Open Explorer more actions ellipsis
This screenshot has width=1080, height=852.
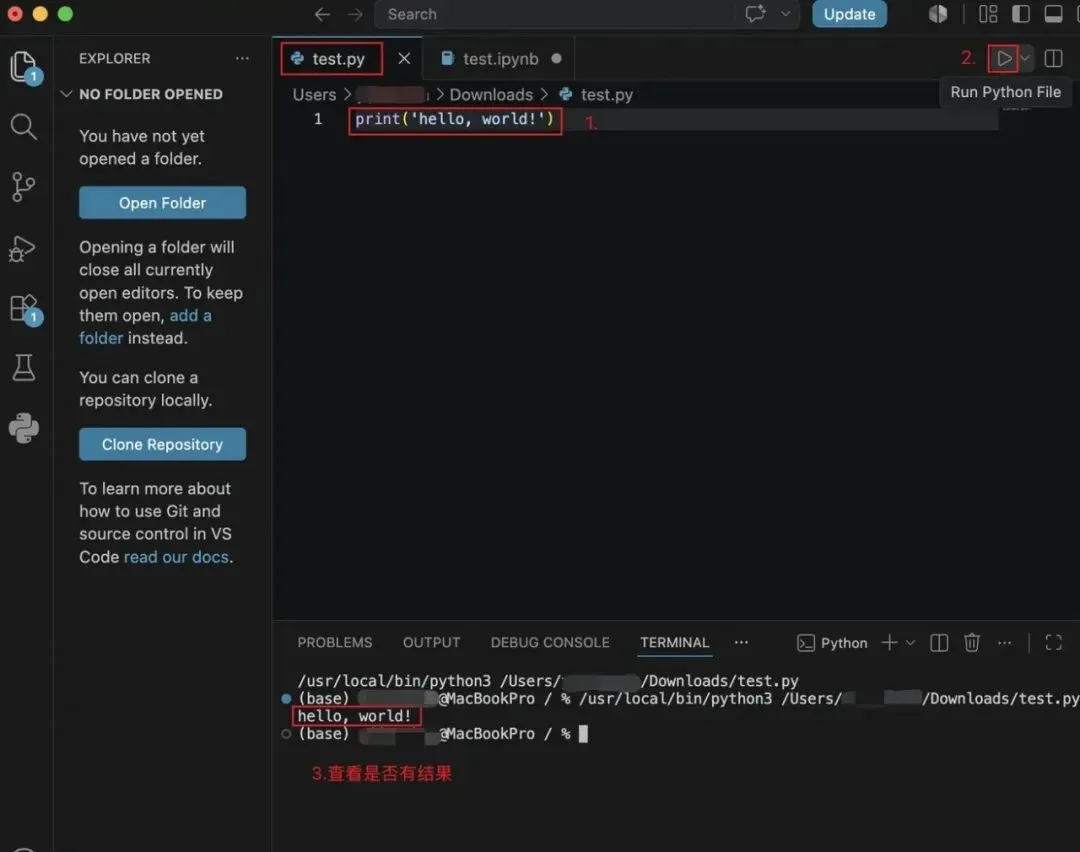point(242,59)
